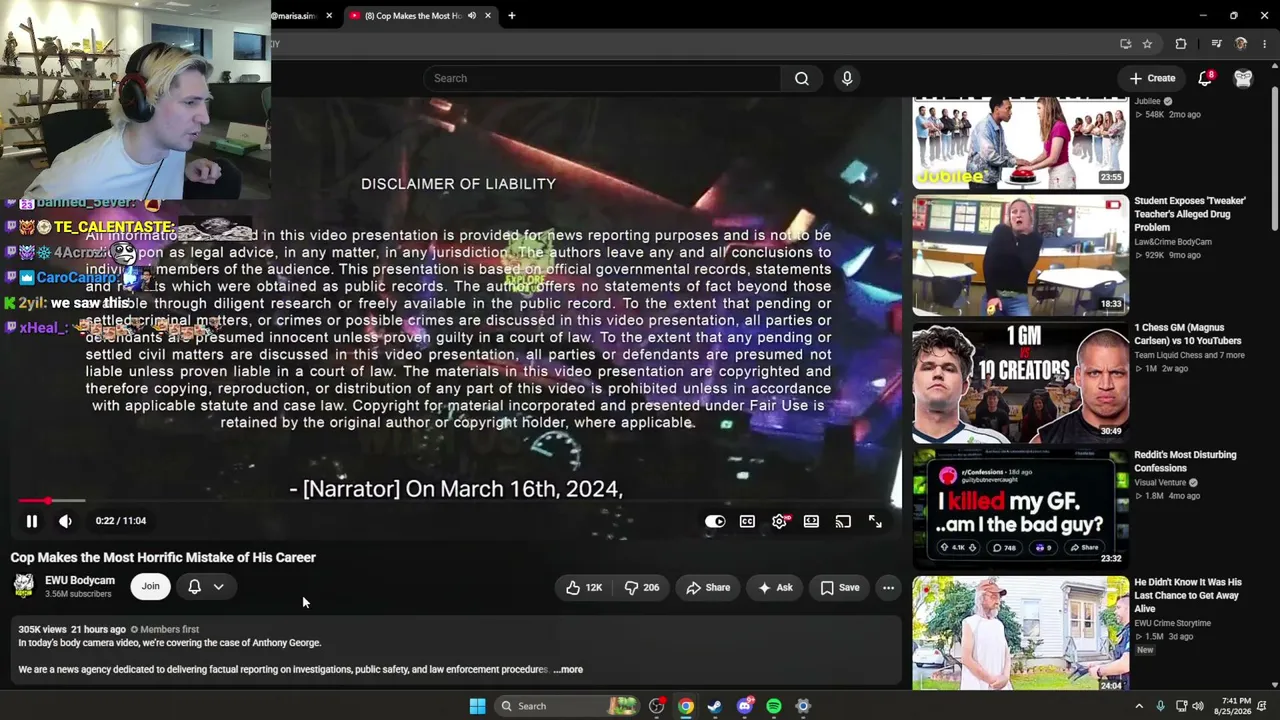Viewport: 1280px width, 720px height.
Task: Open Student Exposes 'Tweaker' Teacher's video title
Action: coord(1190,214)
